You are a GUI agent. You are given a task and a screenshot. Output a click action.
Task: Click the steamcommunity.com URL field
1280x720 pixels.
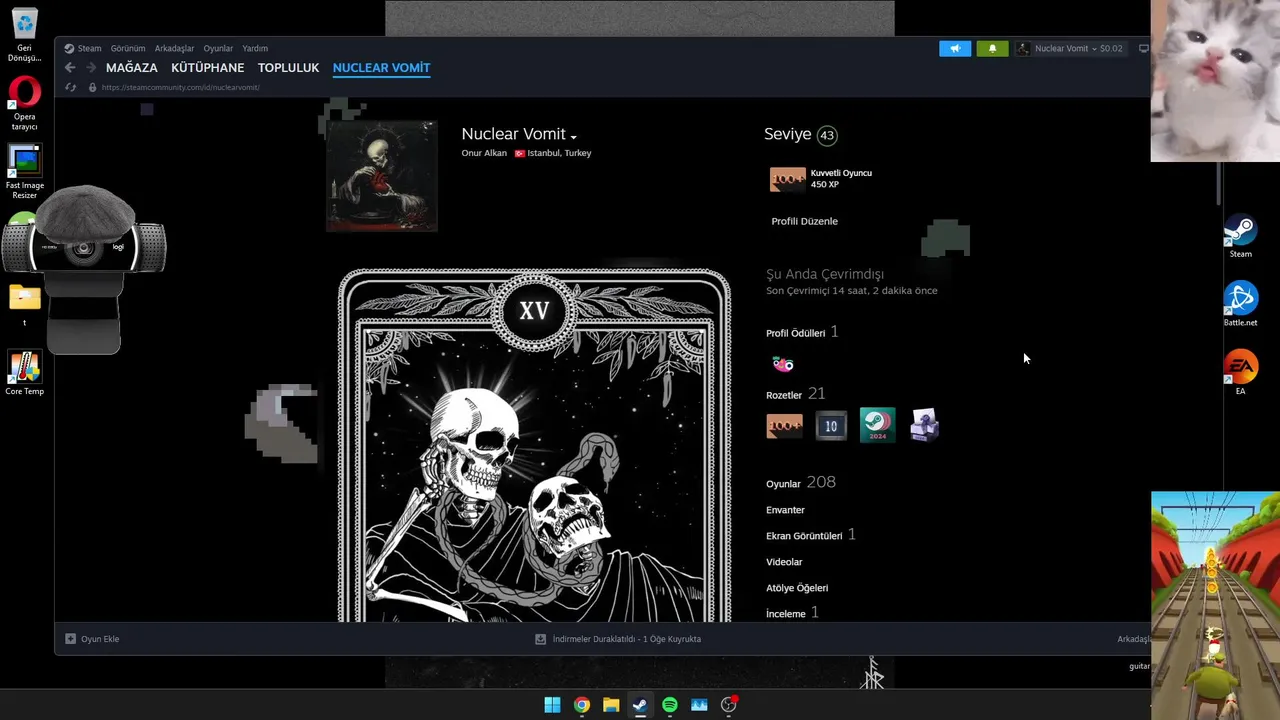click(x=180, y=87)
